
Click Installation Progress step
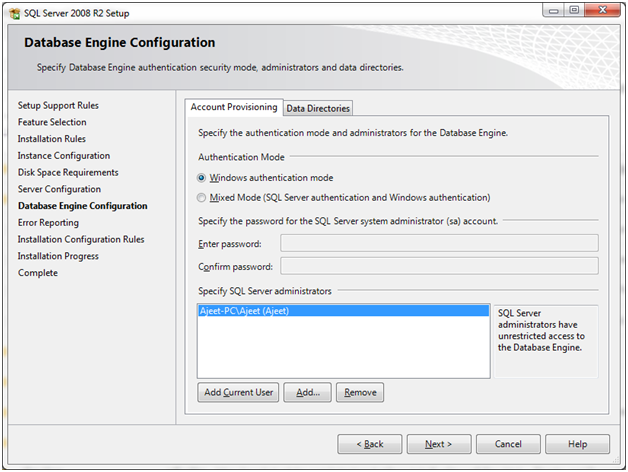(58, 256)
